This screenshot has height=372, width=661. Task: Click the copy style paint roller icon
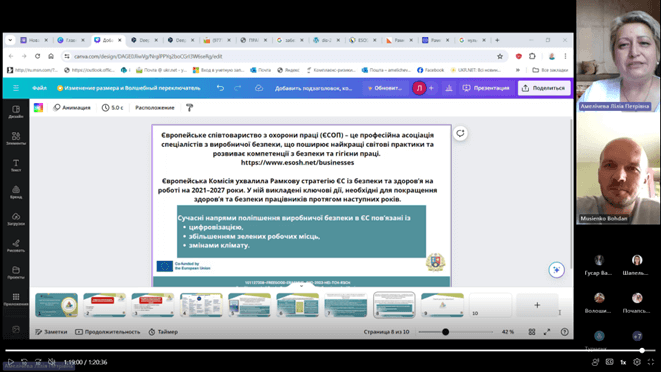coord(189,108)
